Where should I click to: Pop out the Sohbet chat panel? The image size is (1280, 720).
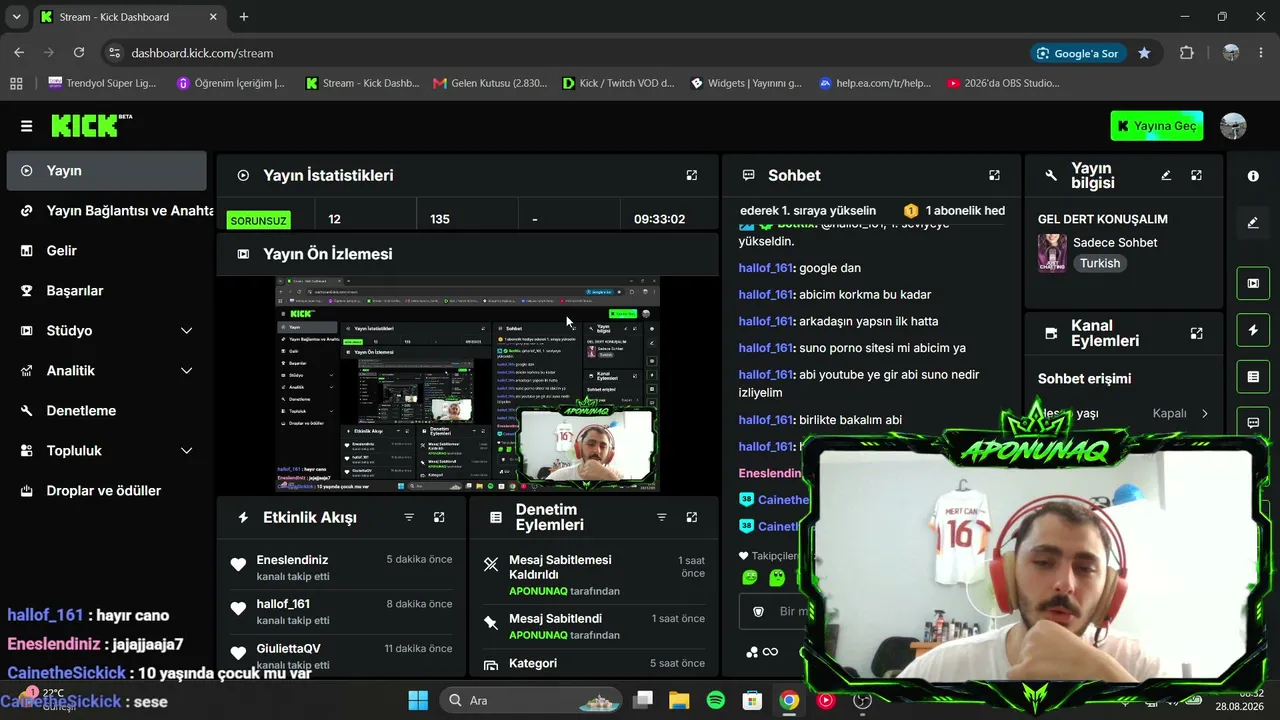994,175
